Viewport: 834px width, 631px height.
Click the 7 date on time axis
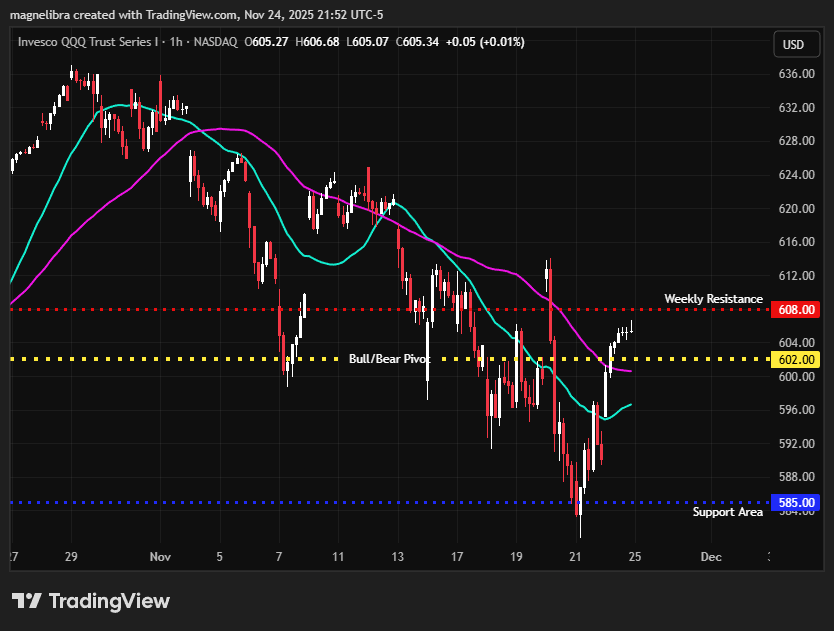279,557
